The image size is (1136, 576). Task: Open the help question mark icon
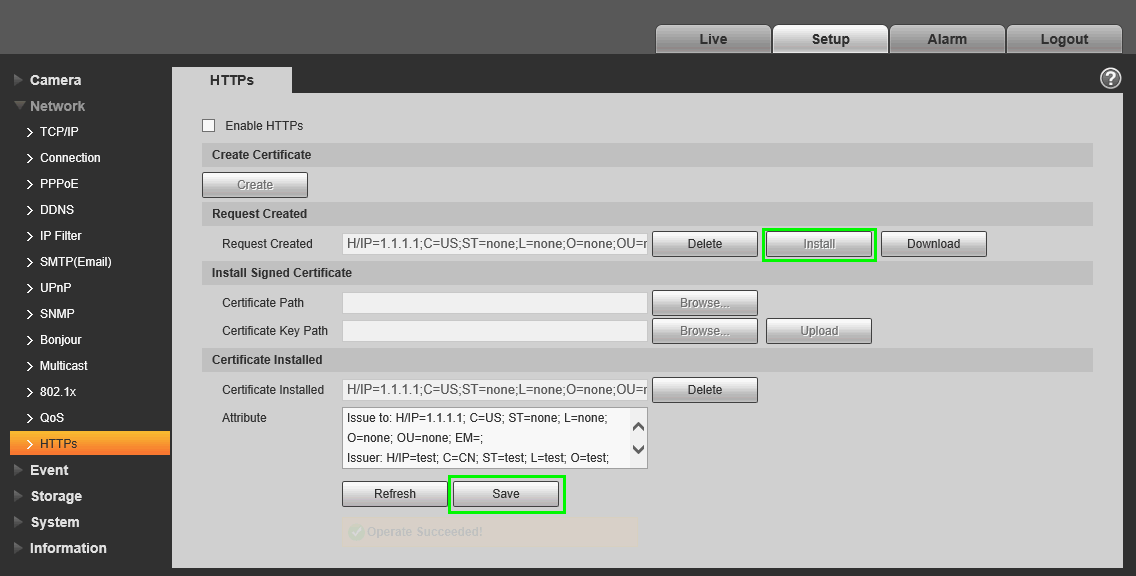pos(1110,78)
